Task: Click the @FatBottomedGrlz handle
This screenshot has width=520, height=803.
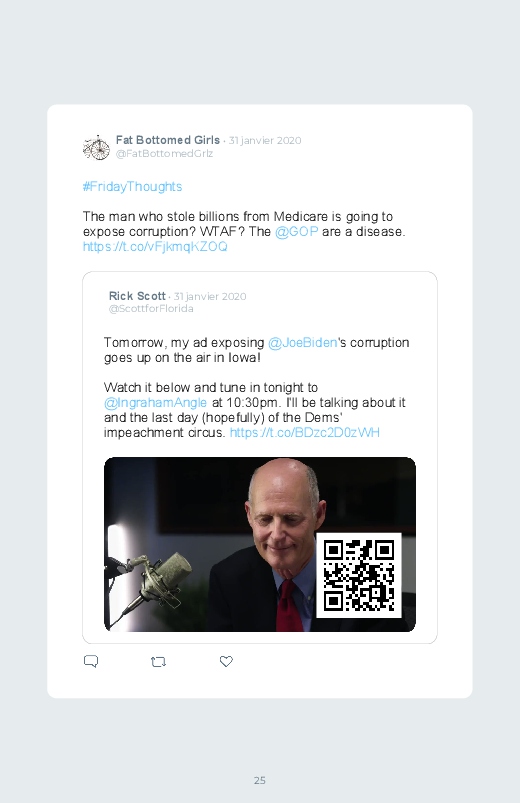Action: click(x=164, y=154)
